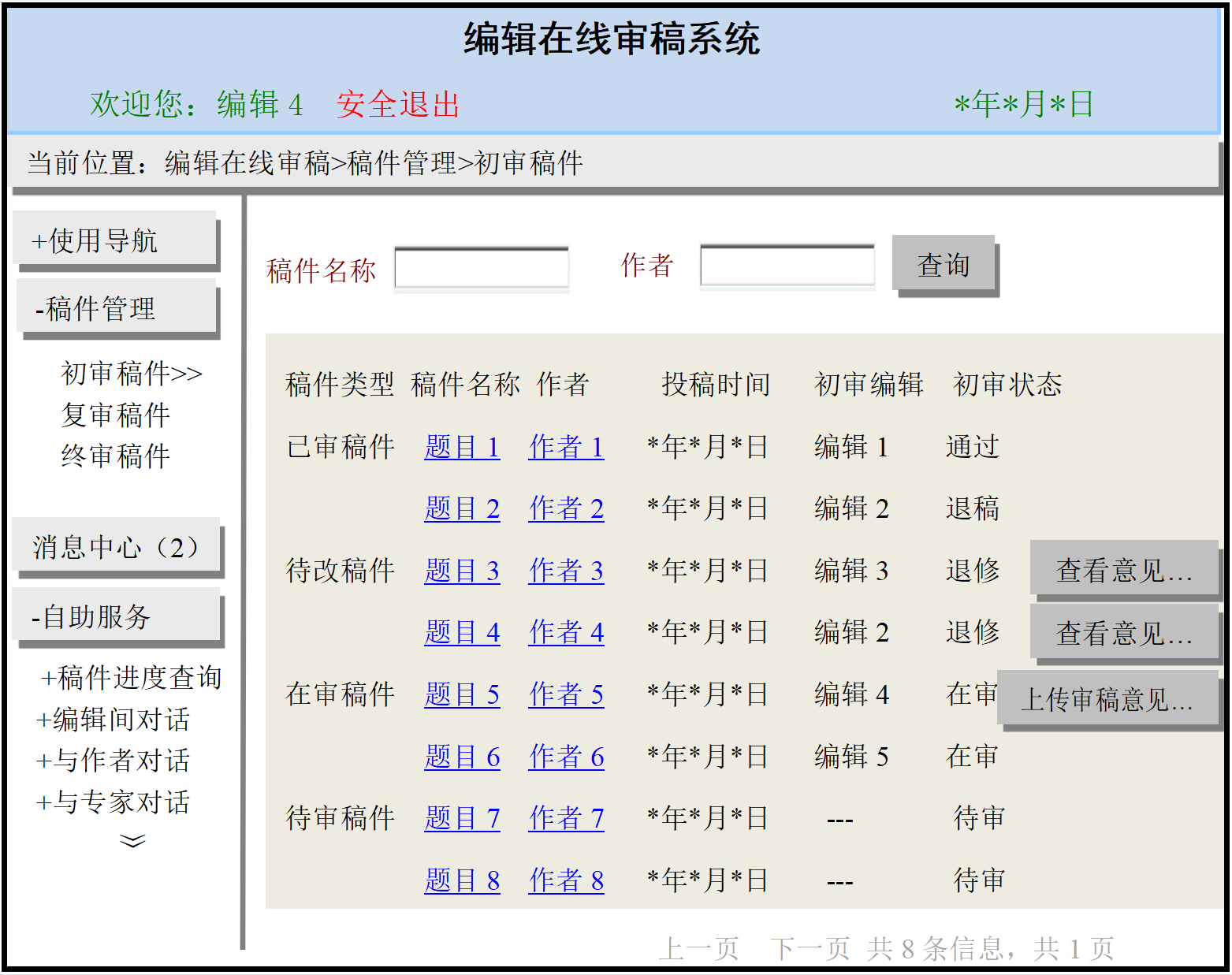Collapse the 稿件管理 menu section
1232x975 pixels.
tap(116, 308)
